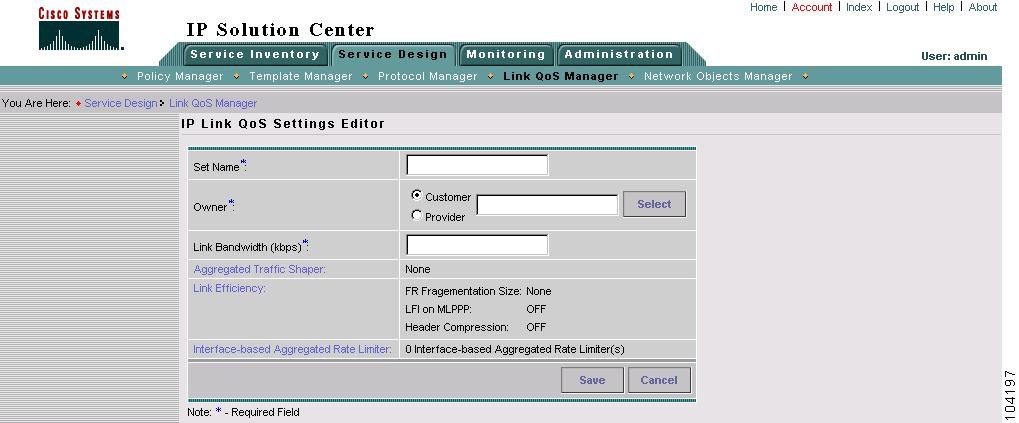Open Protocol Manager submenu item
The image size is (1019, 423).
click(x=428, y=76)
